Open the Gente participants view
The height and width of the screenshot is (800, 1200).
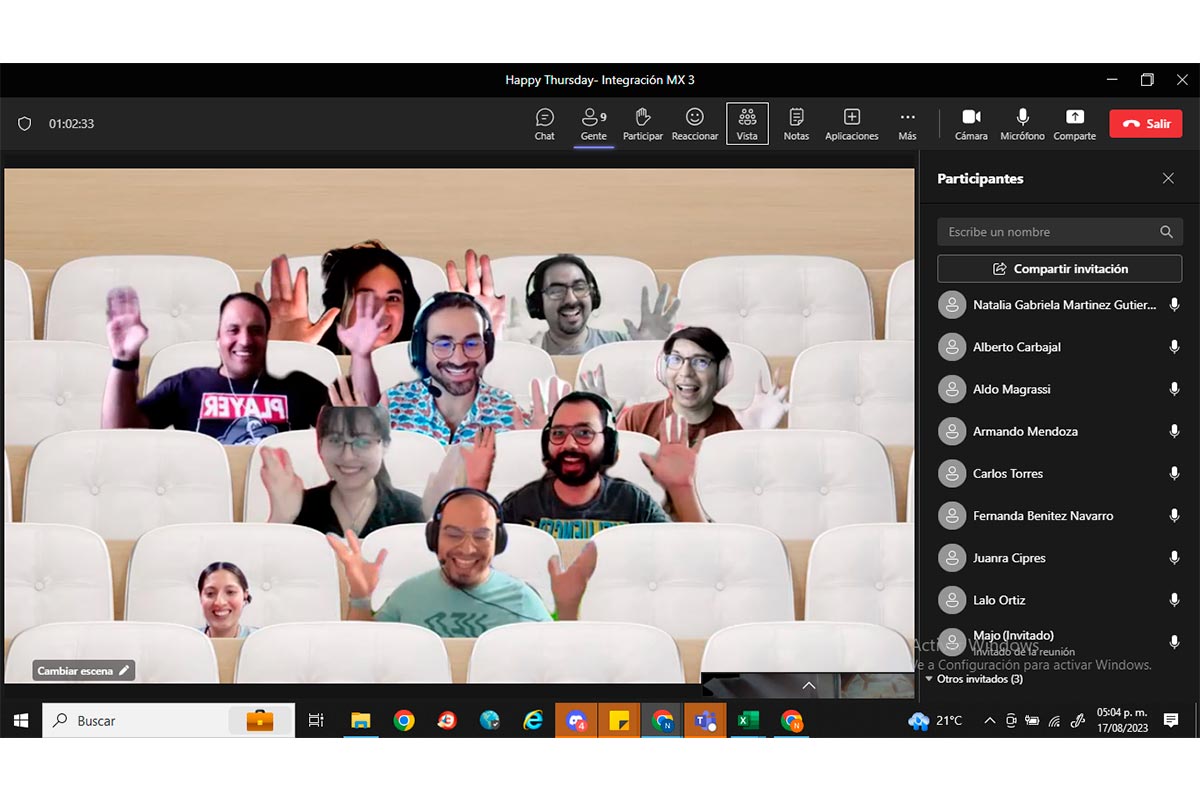(x=594, y=124)
